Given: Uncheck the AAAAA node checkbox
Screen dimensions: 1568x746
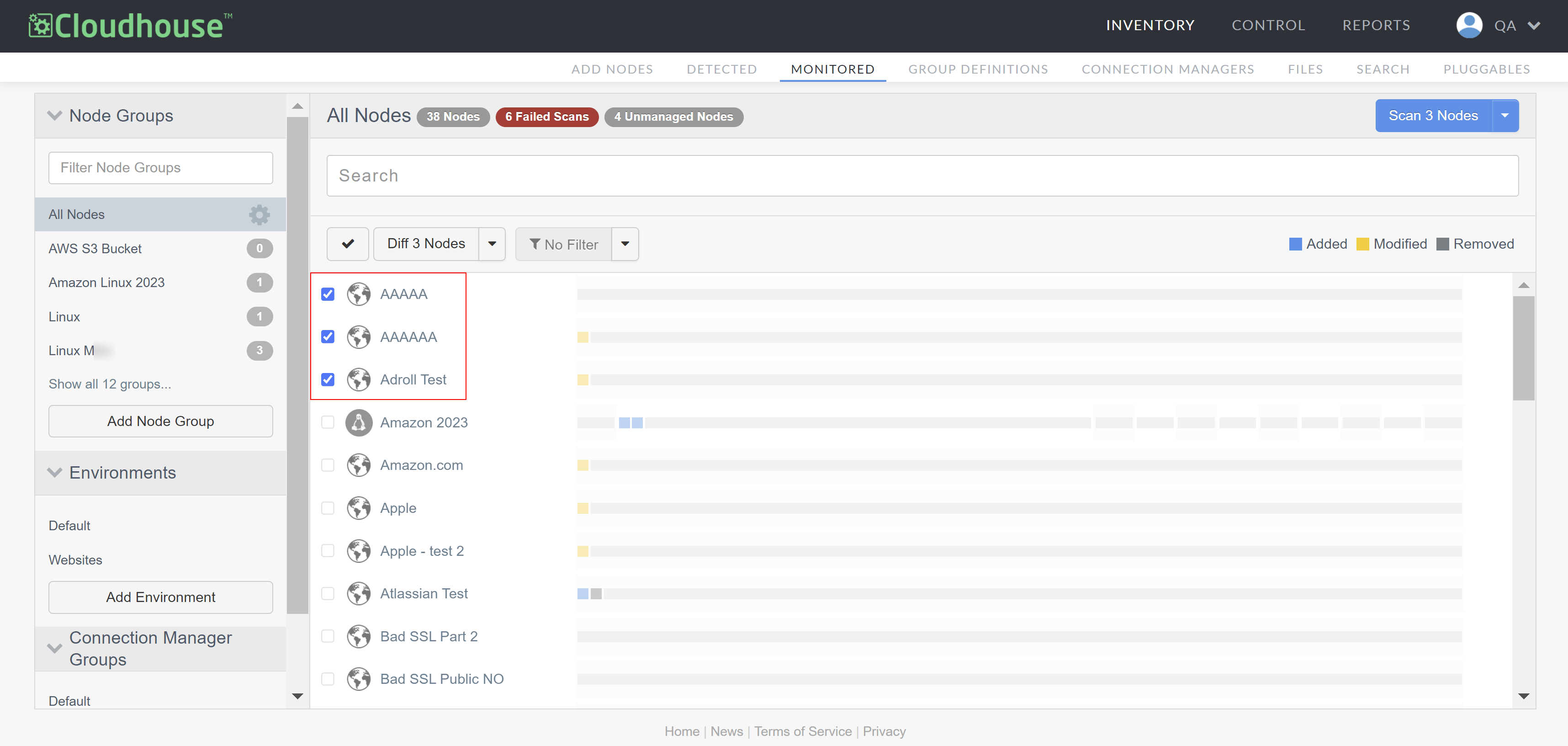Looking at the screenshot, I should 328,294.
